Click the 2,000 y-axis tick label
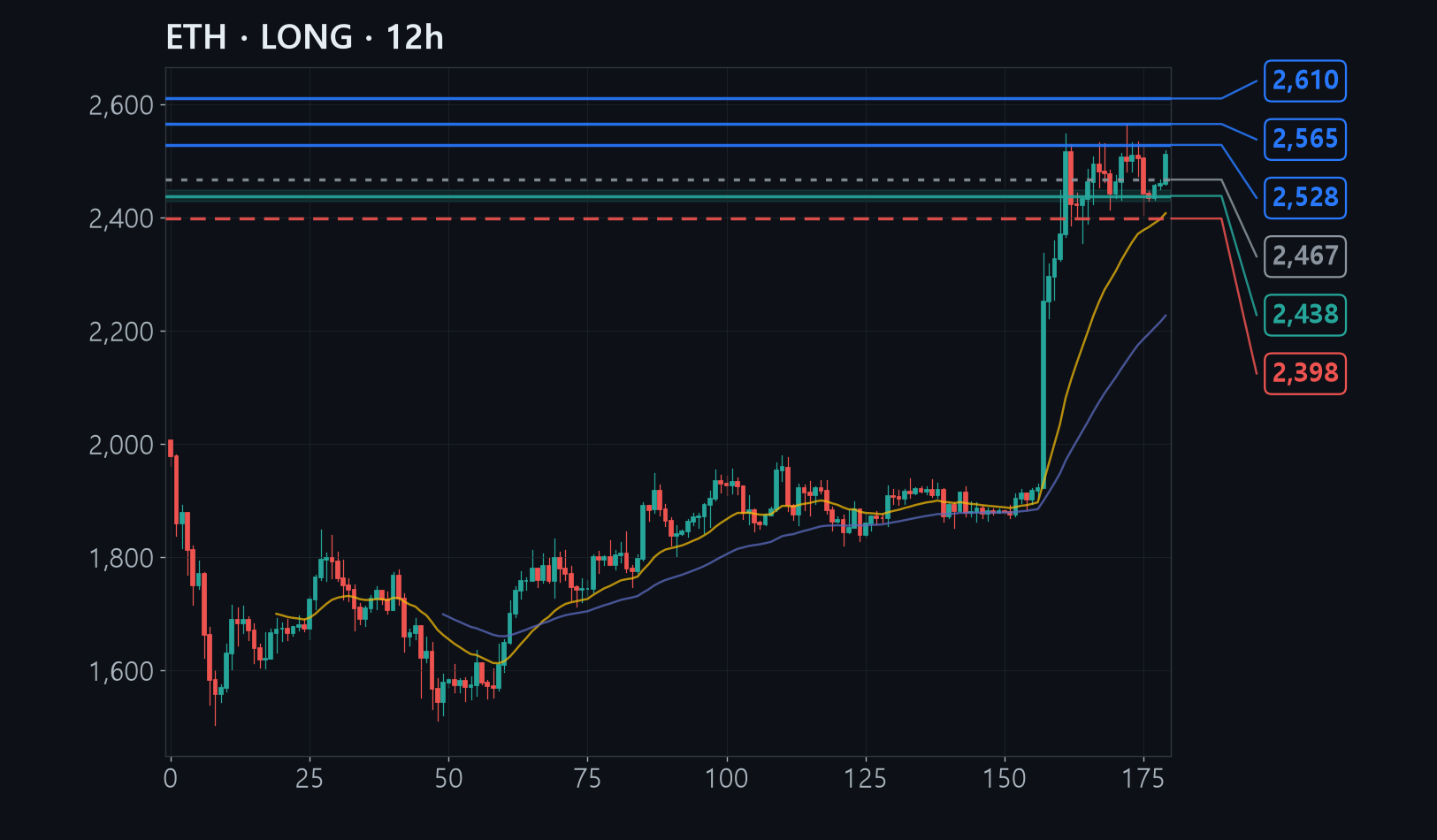Viewport: 1437px width, 840px height. [x=121, y=445]
